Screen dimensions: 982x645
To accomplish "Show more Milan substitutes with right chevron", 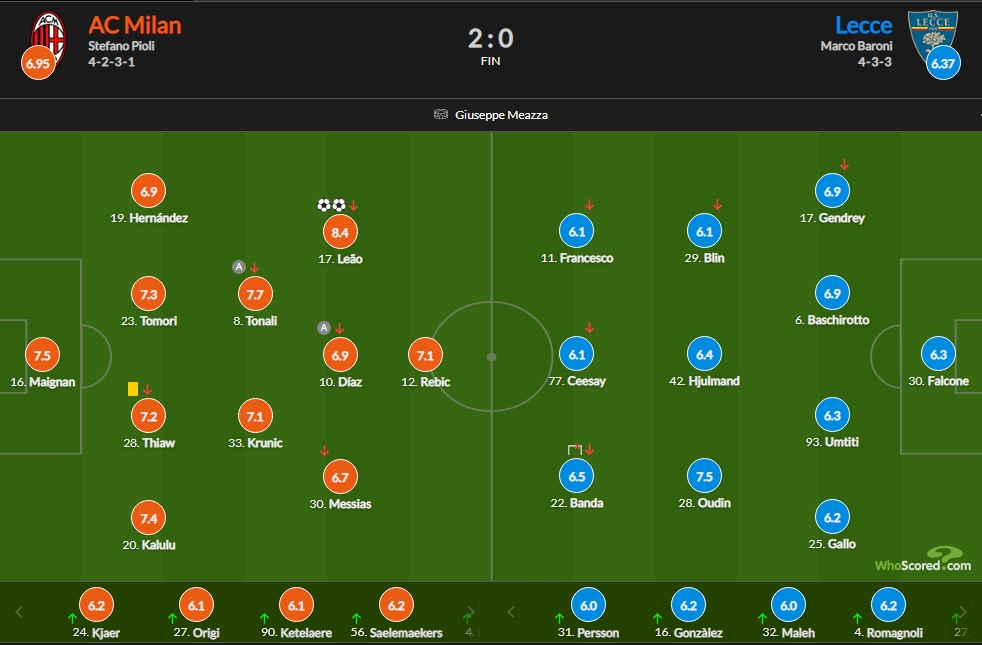I will pyautogui.click(x=471, y=612).
